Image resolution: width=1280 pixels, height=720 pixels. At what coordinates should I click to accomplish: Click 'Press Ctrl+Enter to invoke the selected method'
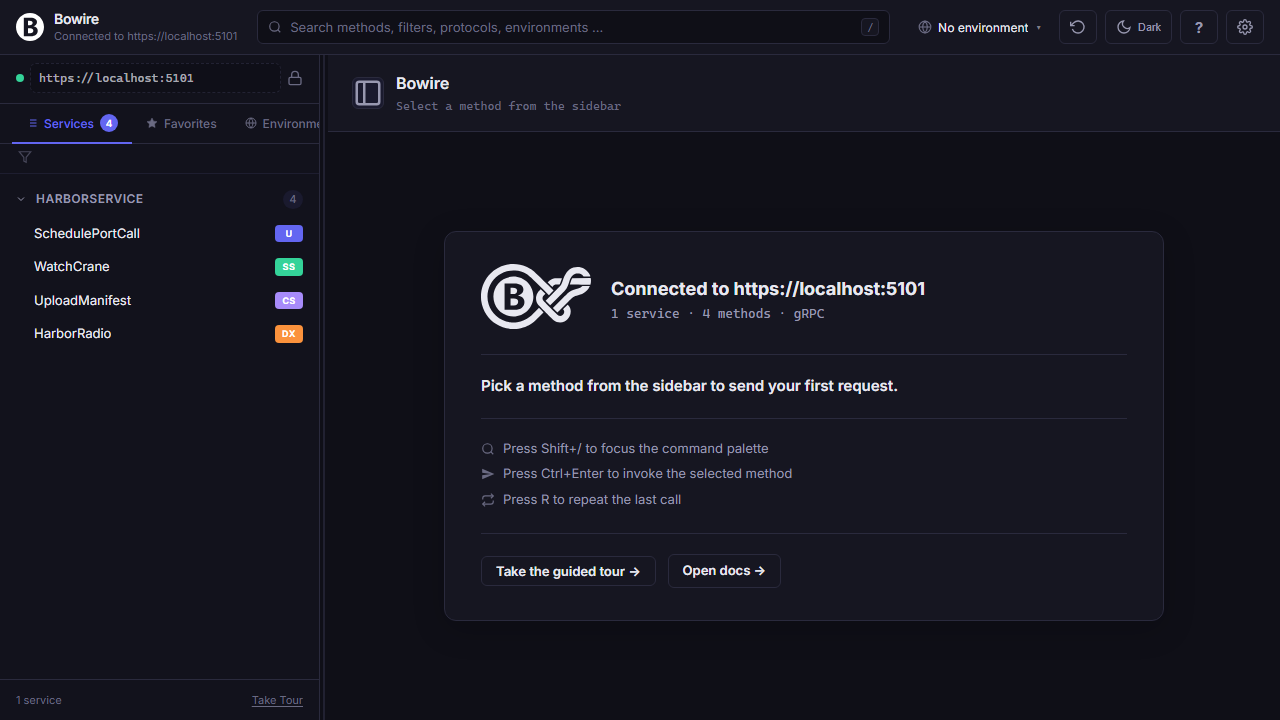[x=648, y=474]
